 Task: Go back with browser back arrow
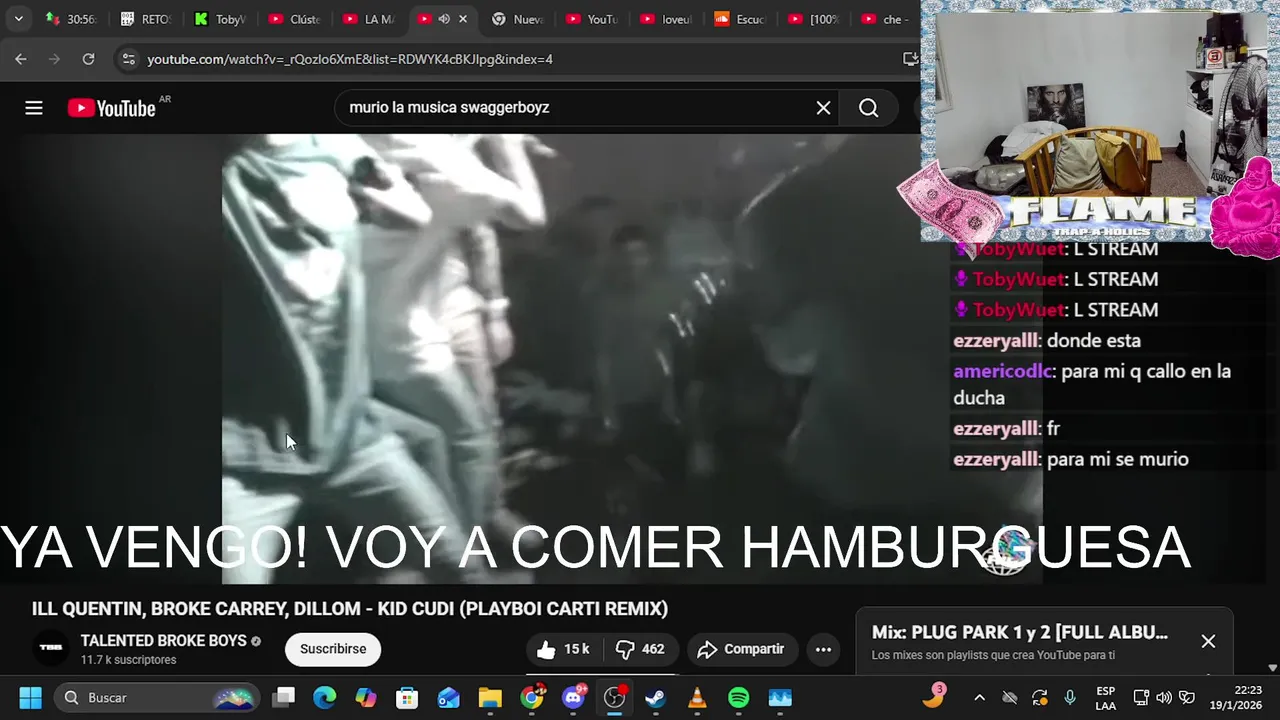click(21, 59)
